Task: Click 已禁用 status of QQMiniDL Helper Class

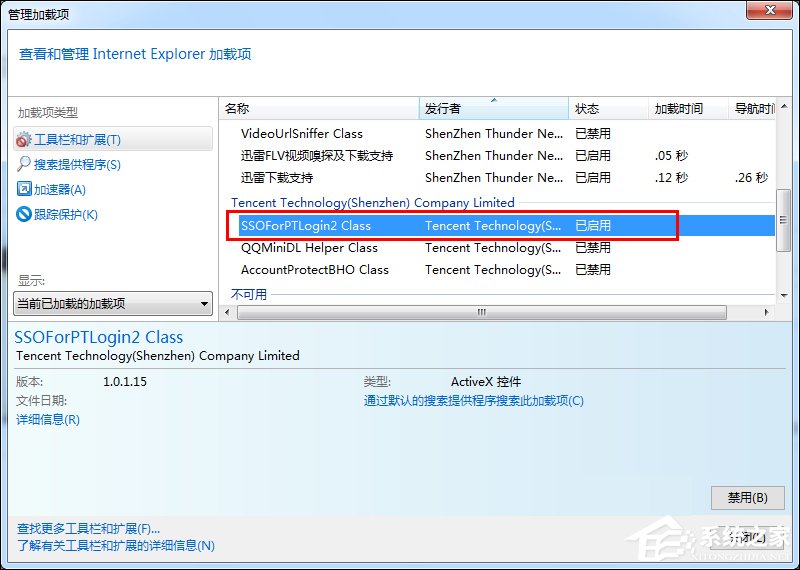Action: pyautogui.click(x=593, y=248)
